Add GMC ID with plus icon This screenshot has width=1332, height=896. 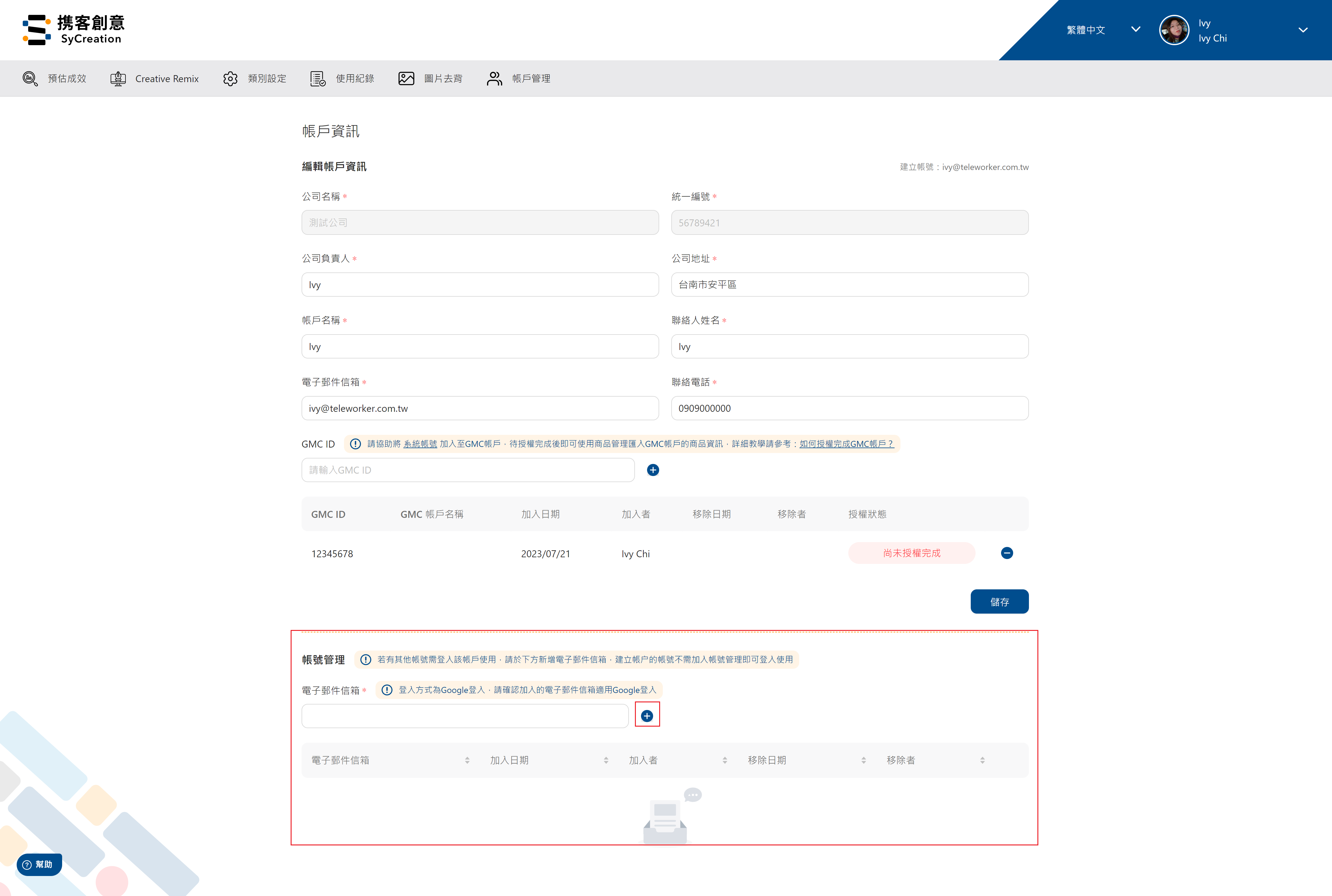coord(653,470)
